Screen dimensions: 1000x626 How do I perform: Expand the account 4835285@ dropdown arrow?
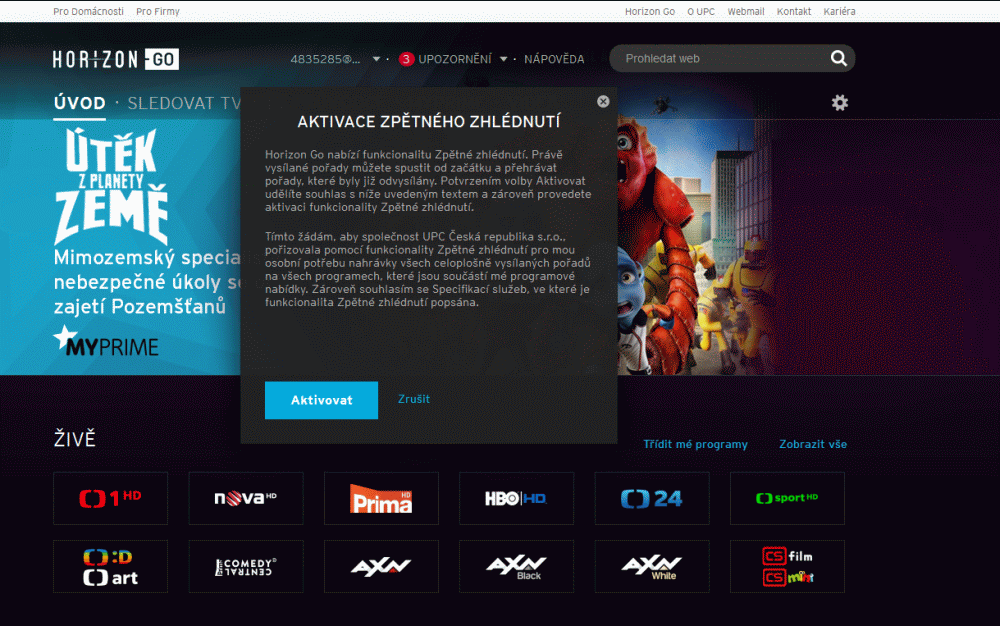click(376, 59)
